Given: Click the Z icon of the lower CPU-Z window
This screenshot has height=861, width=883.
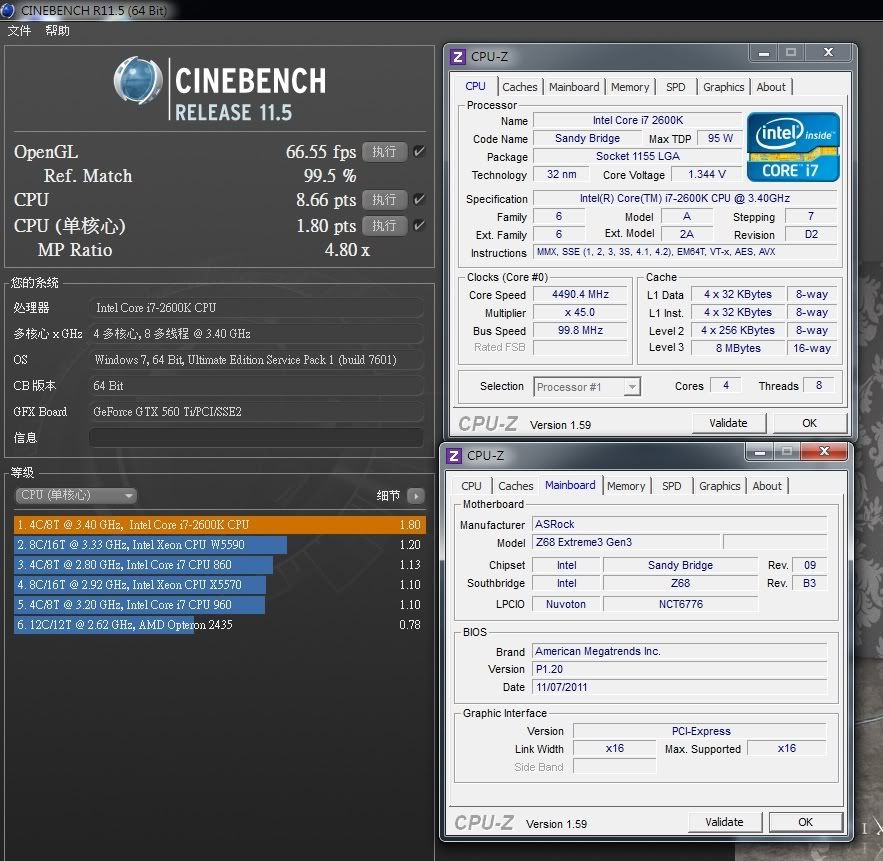Looking at the screenshot, I should (454, 456).
